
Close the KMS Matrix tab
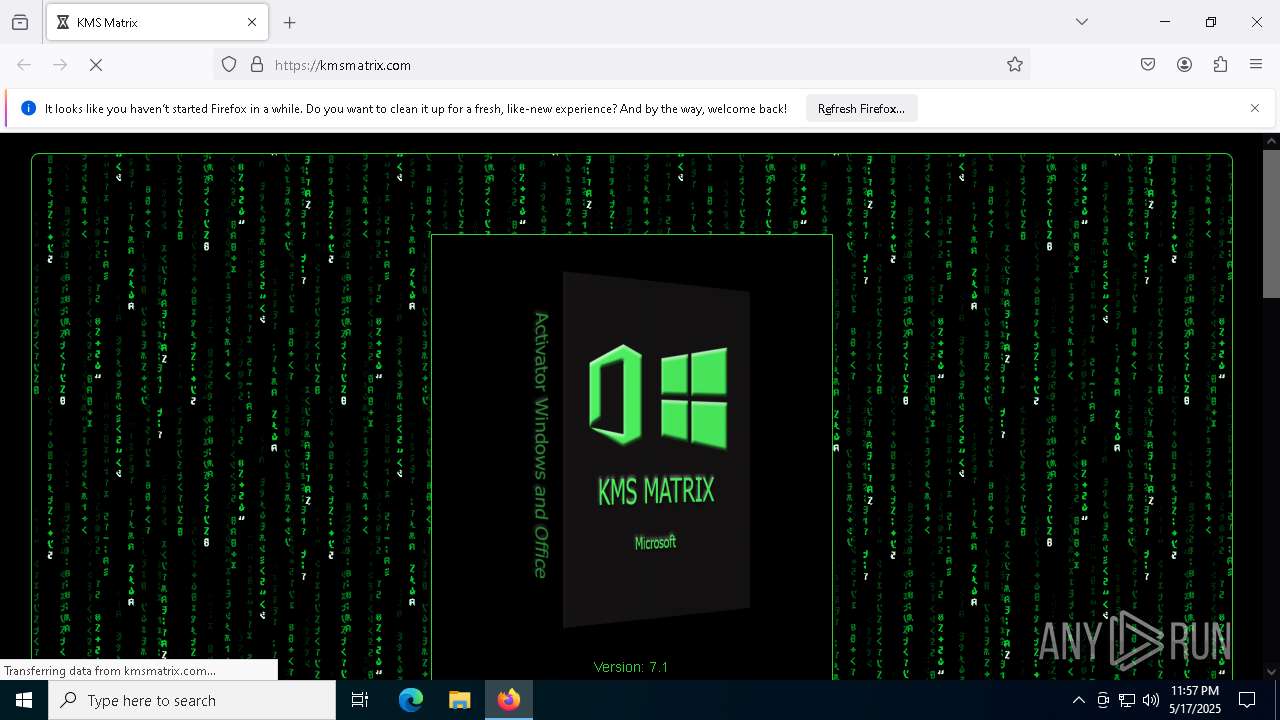pyautogui.click(x=252, y=22)
